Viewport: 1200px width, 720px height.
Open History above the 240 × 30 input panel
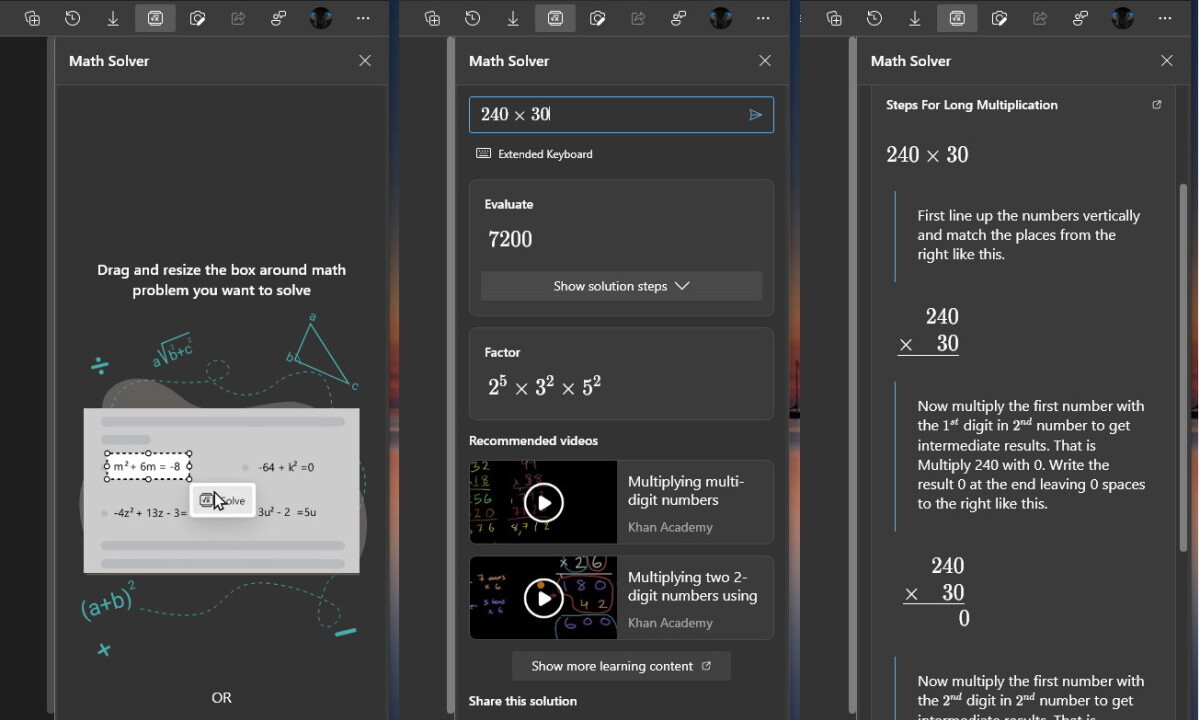click(x=473, y=18)
